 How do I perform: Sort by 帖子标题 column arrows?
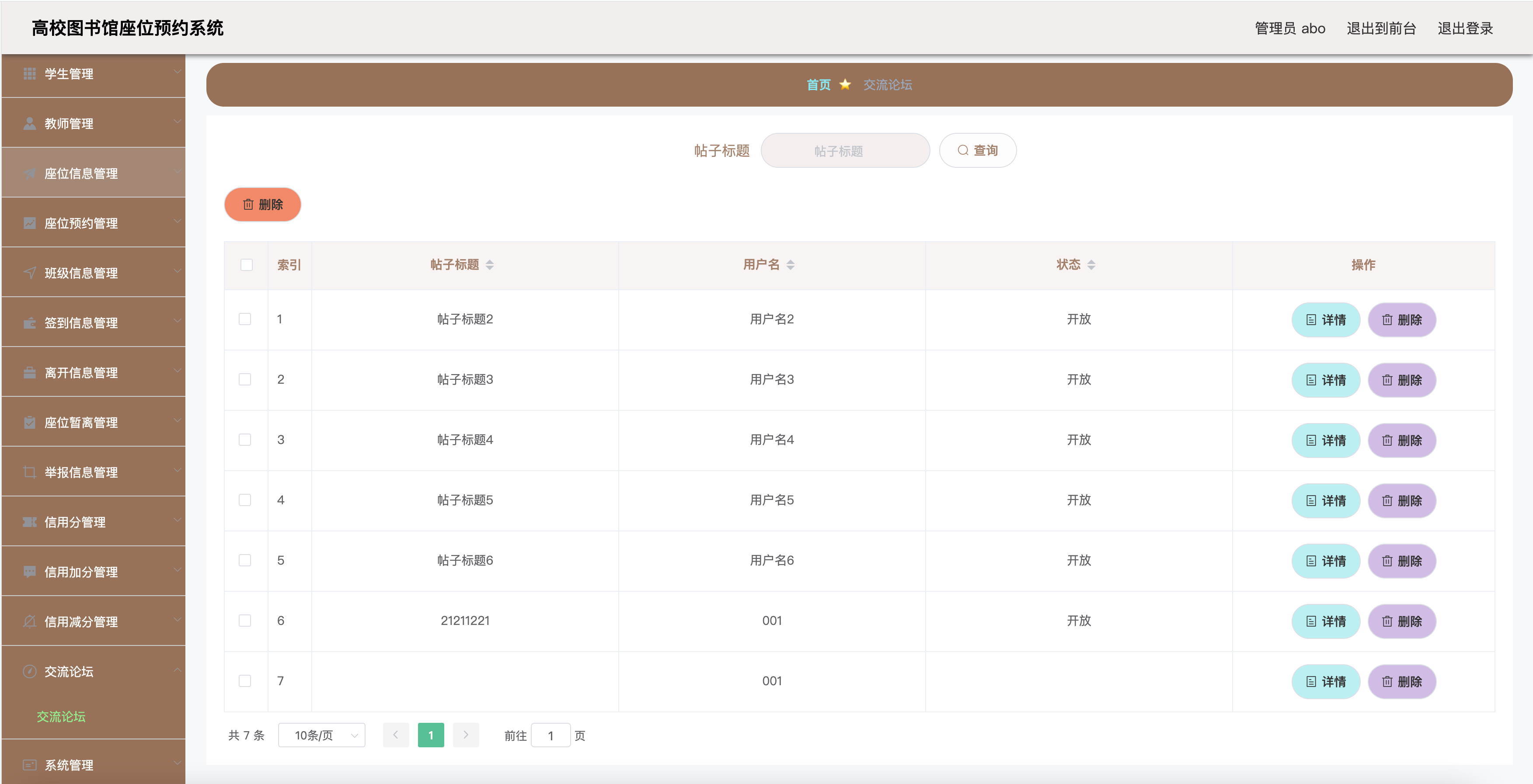click(x=489, y=265)
